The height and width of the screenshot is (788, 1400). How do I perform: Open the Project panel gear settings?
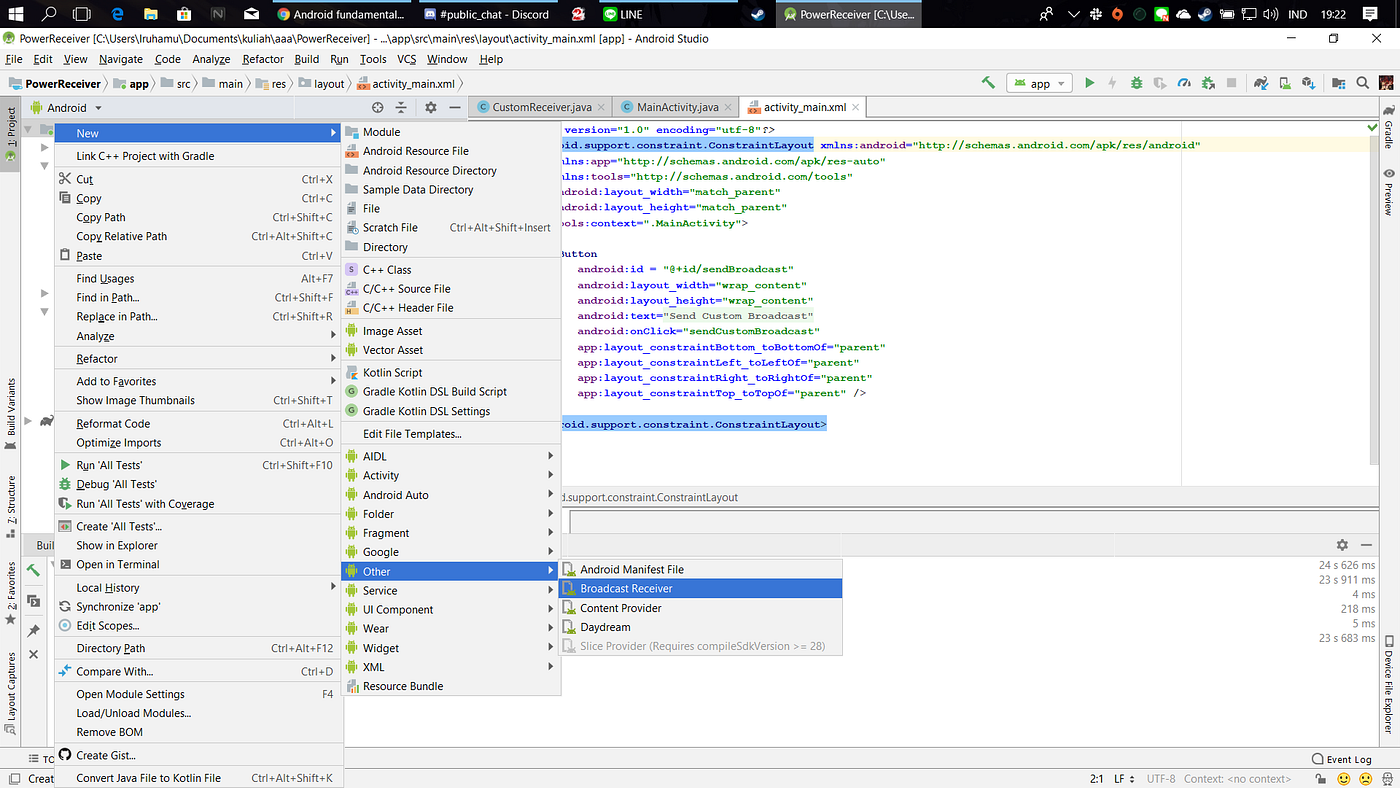coord(431,107)
